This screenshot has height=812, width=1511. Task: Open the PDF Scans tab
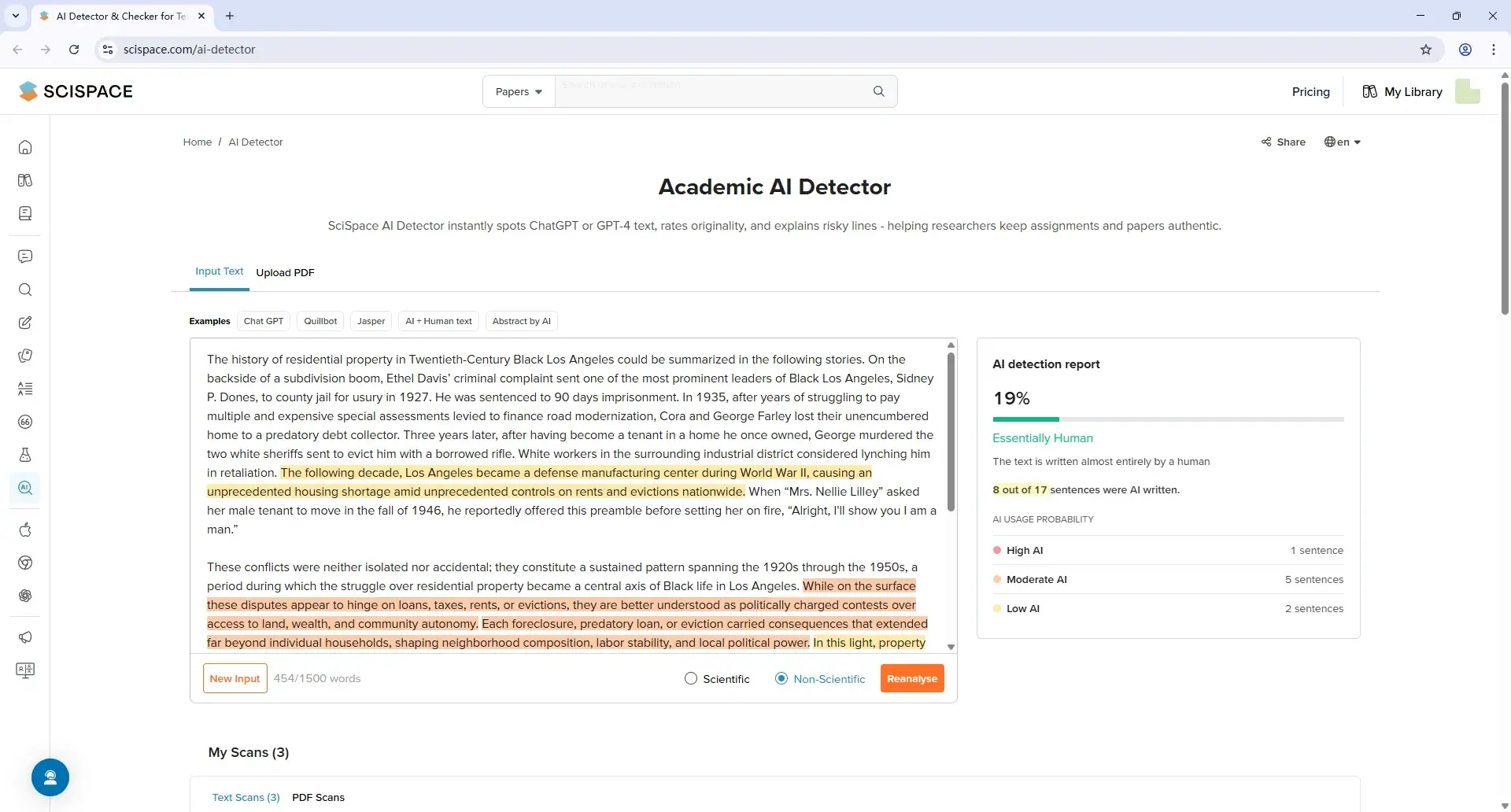click(318, 797)
